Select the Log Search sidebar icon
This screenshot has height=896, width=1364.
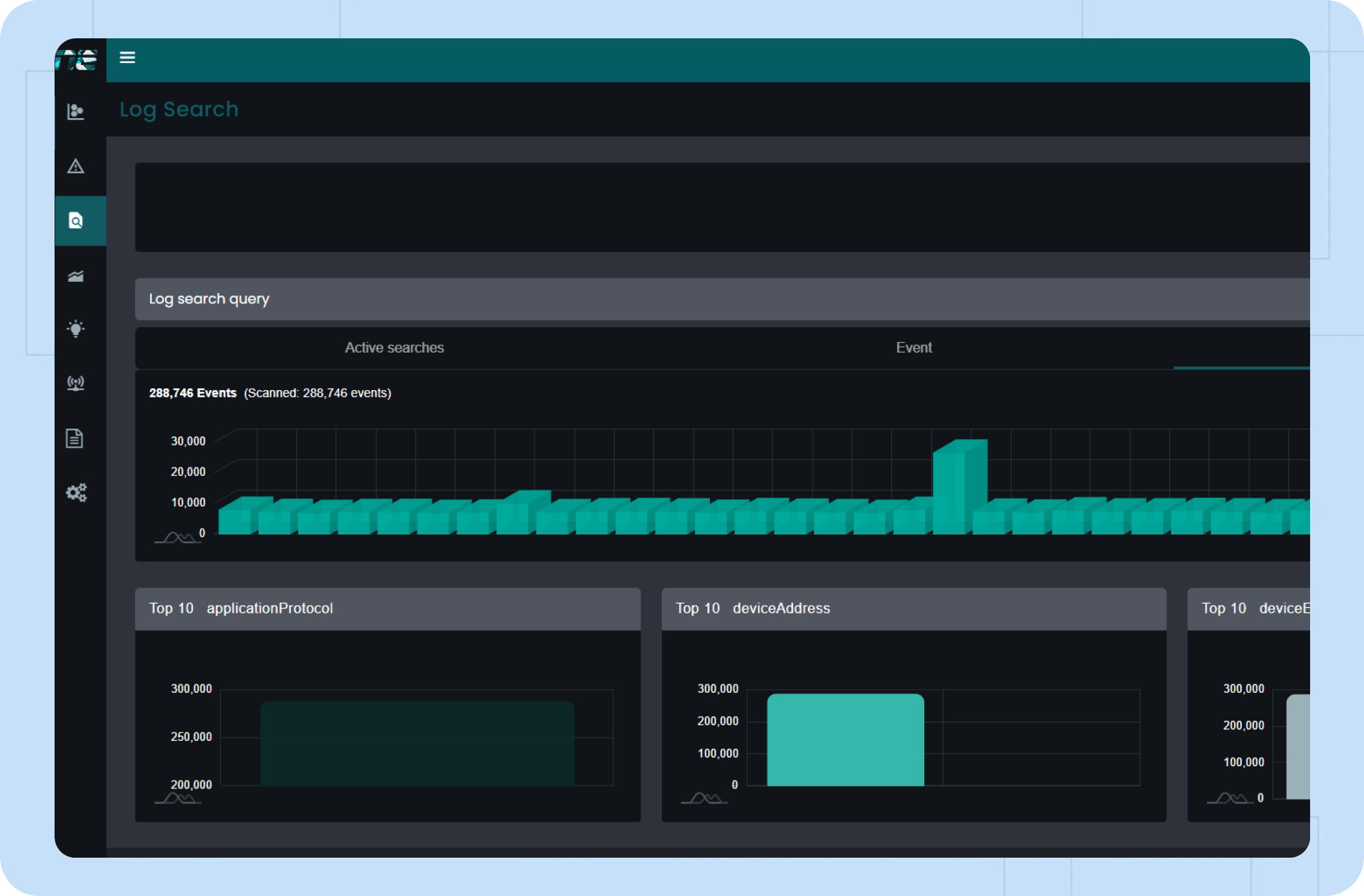pyautogui.click(x=76, y=221)
